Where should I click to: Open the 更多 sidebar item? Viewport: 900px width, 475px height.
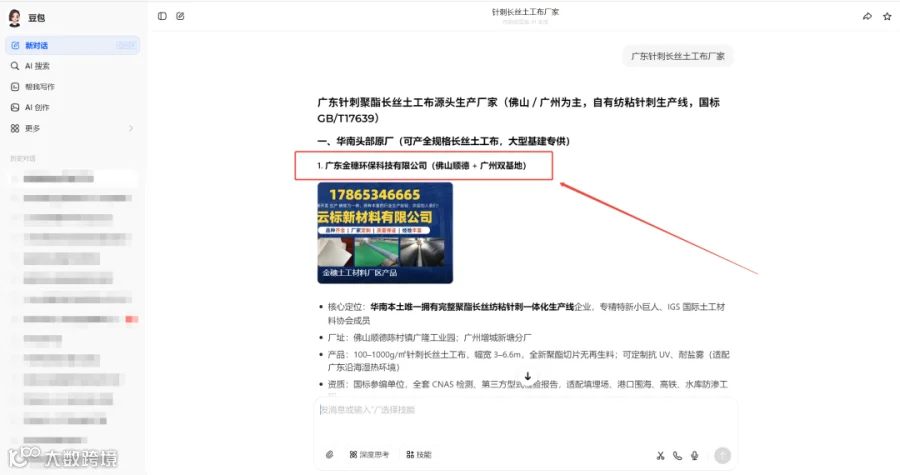pos(72,128)
